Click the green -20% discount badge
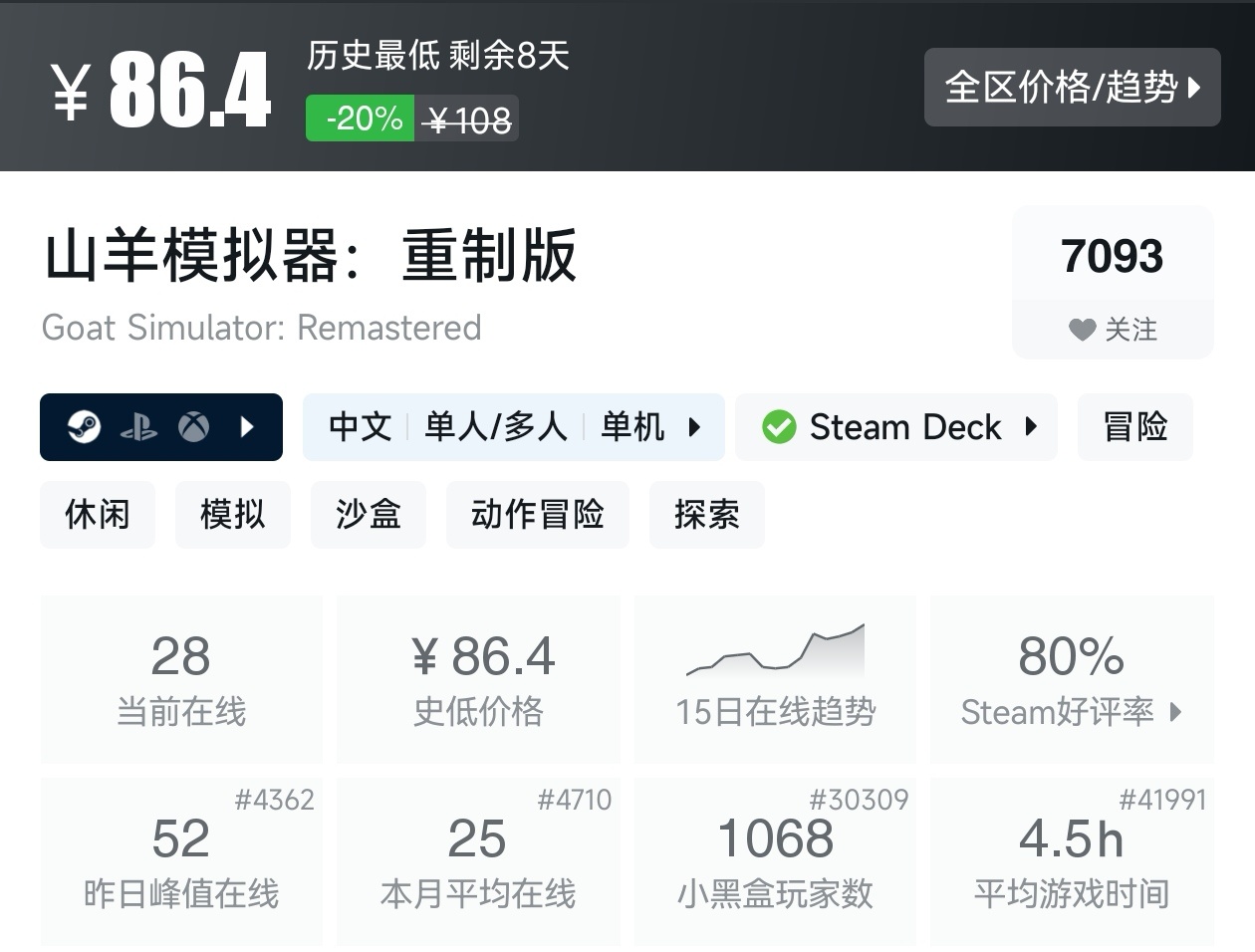 (360, 119)
